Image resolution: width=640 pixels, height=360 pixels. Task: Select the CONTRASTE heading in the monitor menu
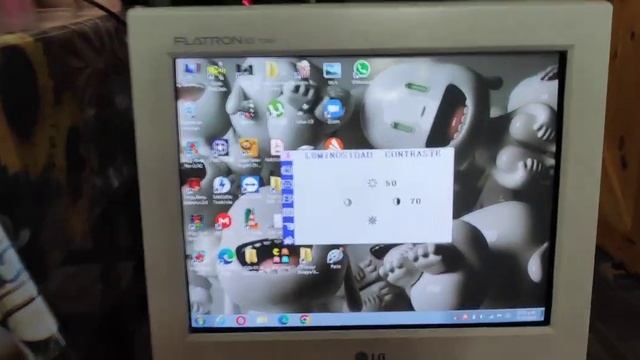coord(413,154)
